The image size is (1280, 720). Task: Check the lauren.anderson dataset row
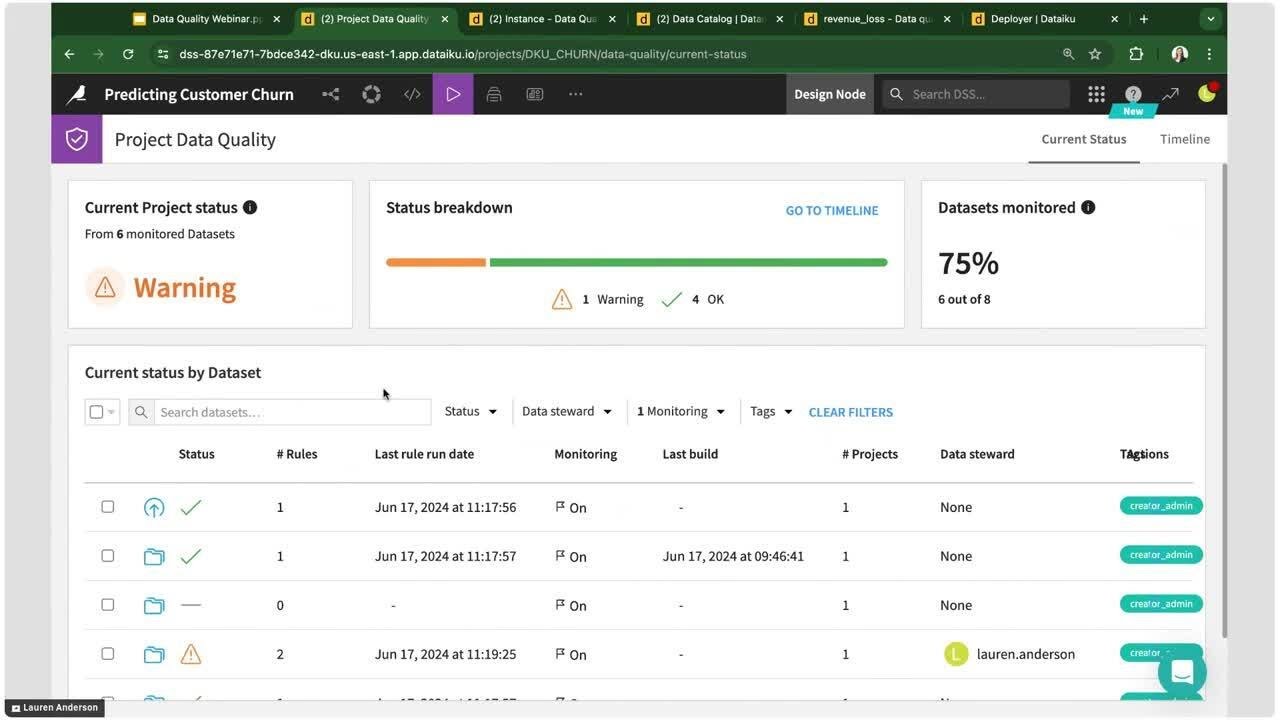tap(108, 654)
